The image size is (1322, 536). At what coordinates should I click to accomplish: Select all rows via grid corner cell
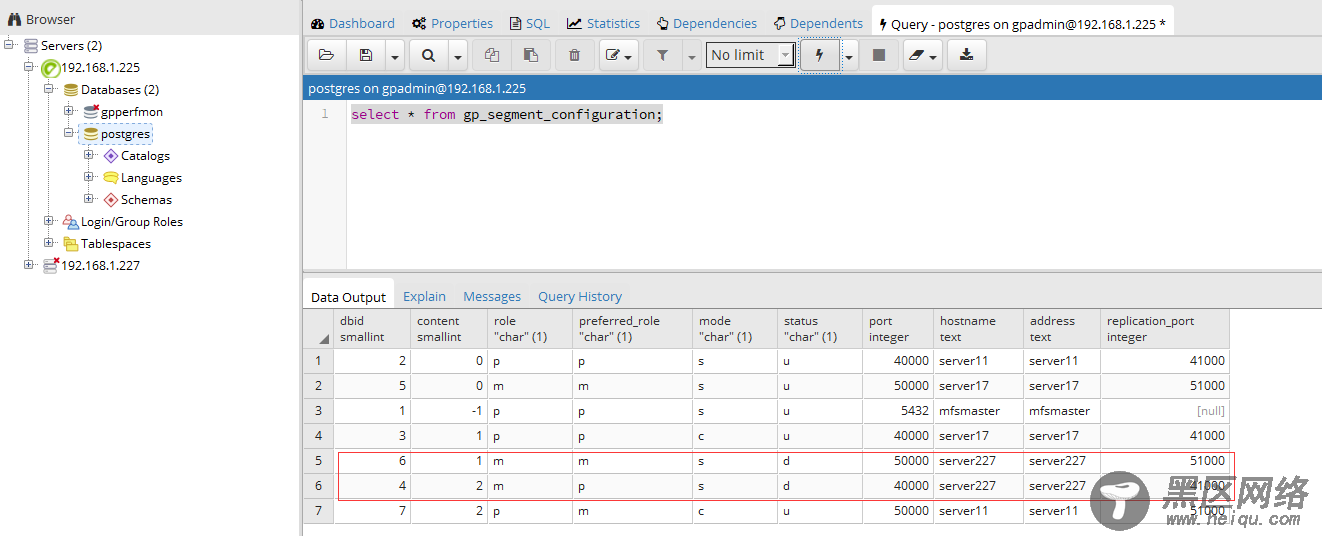318,329
